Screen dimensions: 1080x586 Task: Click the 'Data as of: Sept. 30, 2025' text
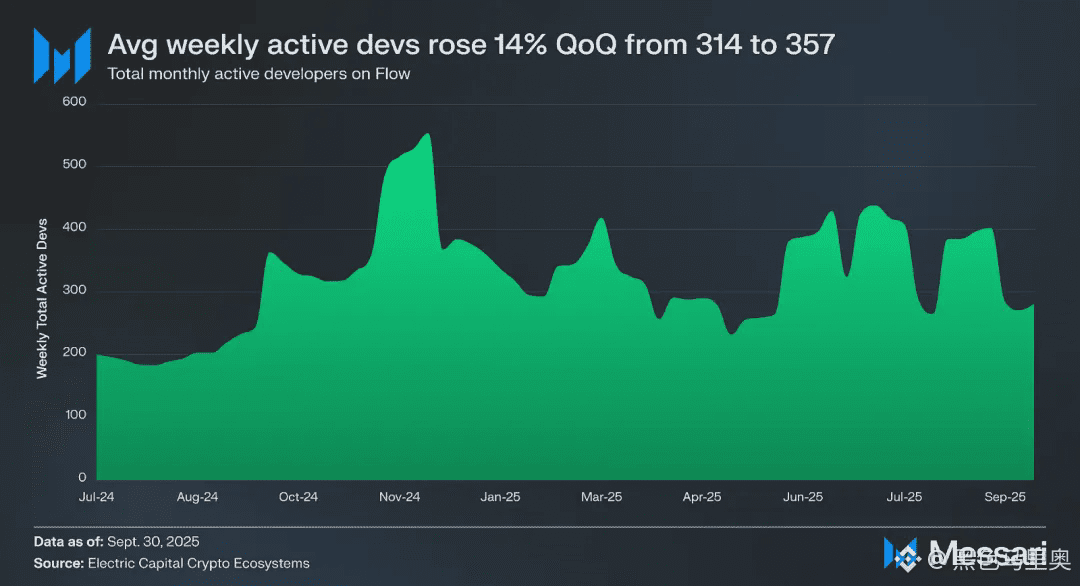(116, 541)
